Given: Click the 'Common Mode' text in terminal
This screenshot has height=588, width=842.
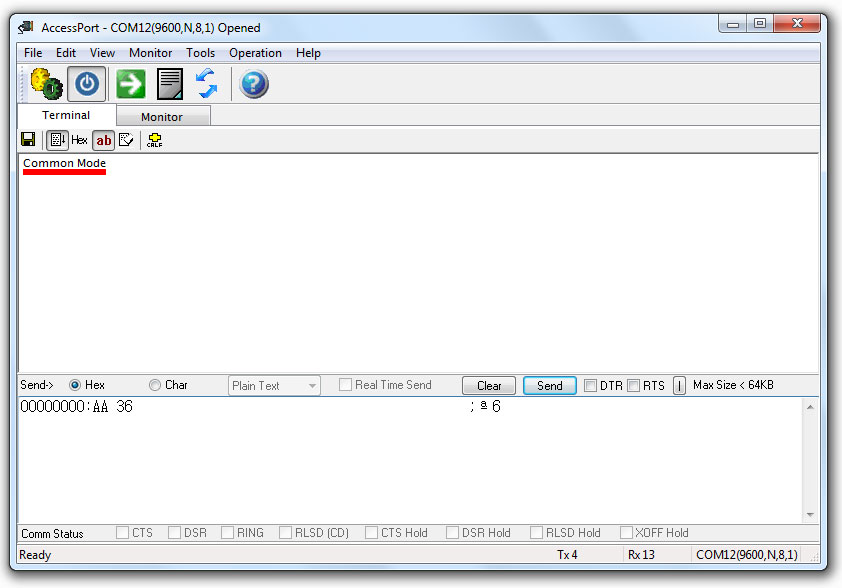Looking at the screenshot, I should click(x=64, y=163).
